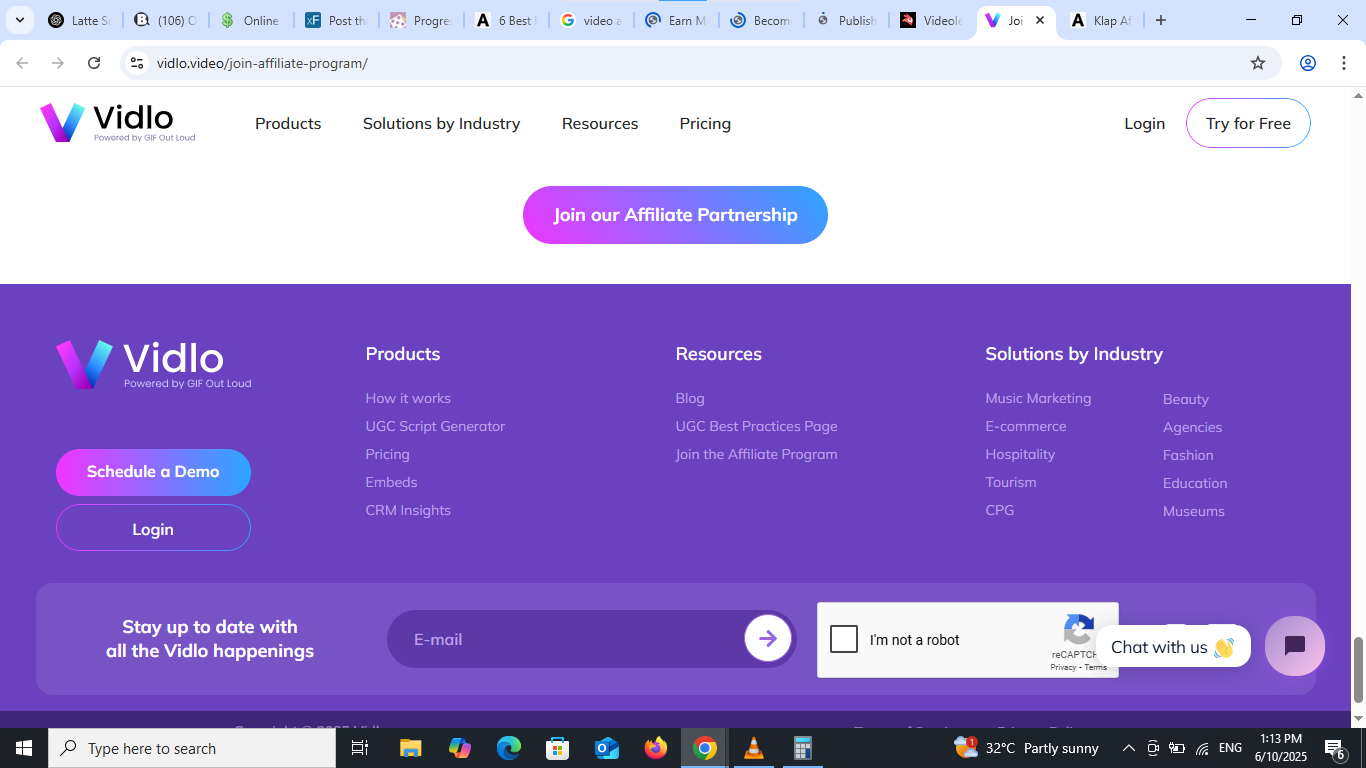The width and height of the screenshot is (1366, 768).
Task: Open How it works link
Action: [x=408, y=398]
